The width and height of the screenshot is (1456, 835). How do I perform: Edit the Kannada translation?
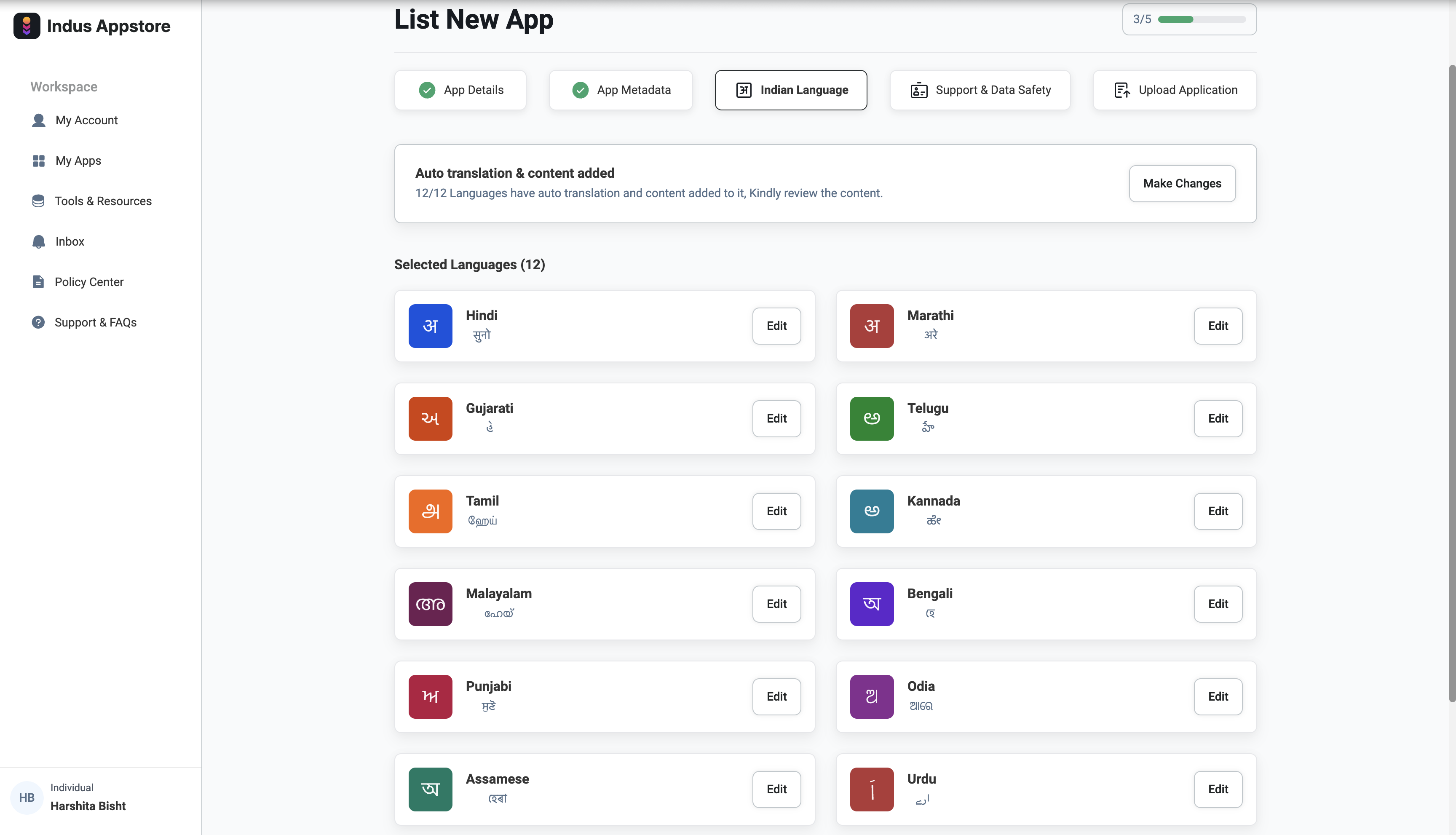[1218, 511]
